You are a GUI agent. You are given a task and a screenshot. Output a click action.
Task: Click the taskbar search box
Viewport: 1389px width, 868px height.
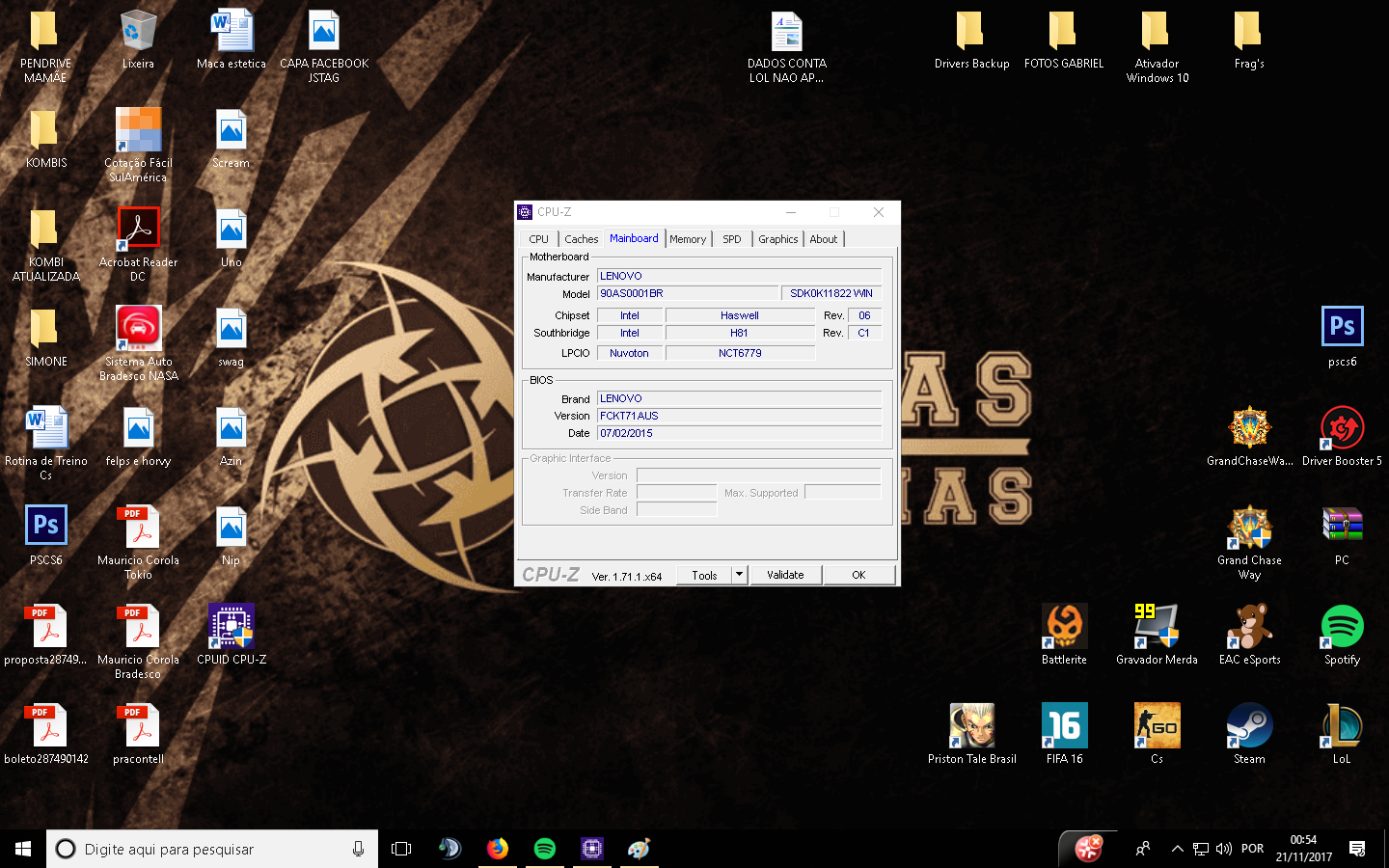coord(212,849)
